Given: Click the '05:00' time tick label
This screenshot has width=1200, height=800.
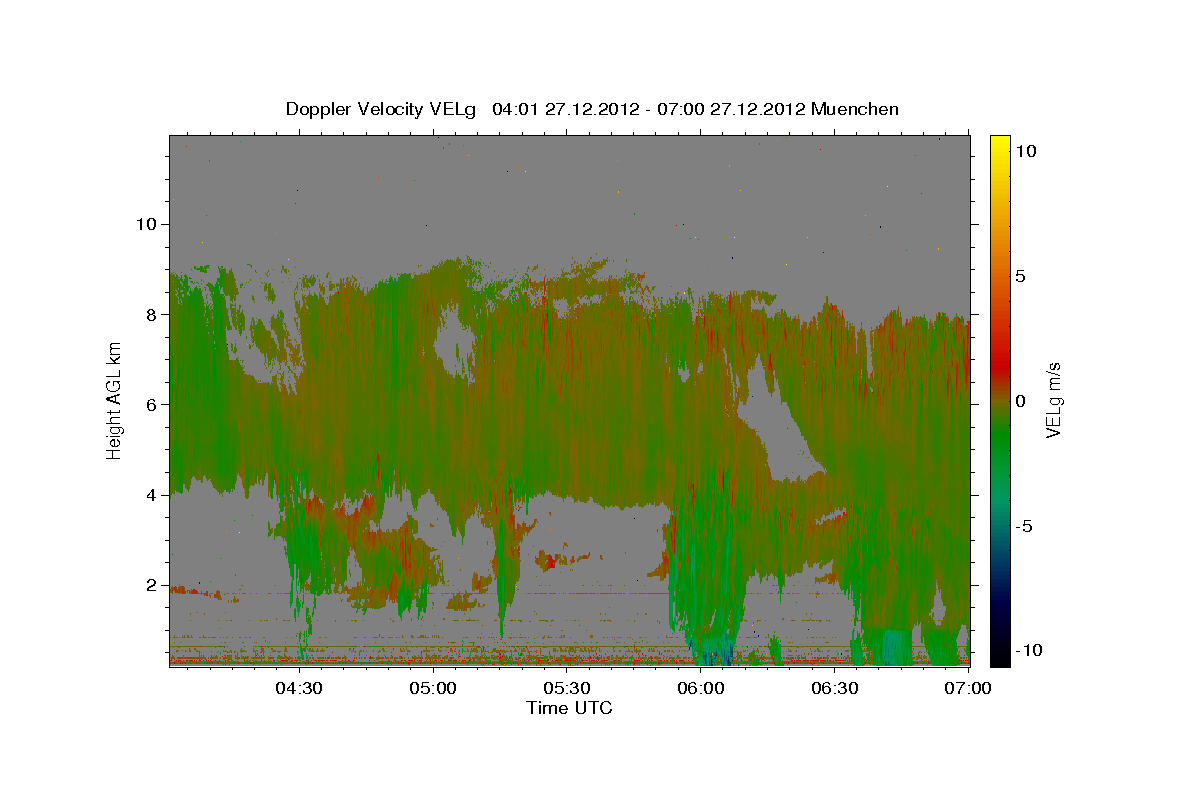Looking at the screenshot, I should 433,688.
